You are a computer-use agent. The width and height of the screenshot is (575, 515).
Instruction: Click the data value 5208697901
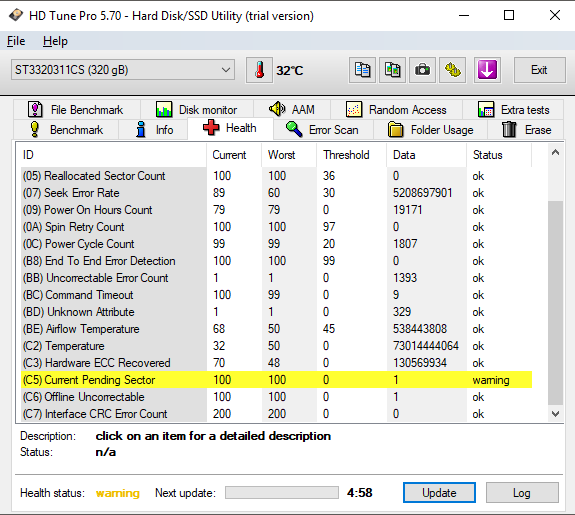[422, 193]
